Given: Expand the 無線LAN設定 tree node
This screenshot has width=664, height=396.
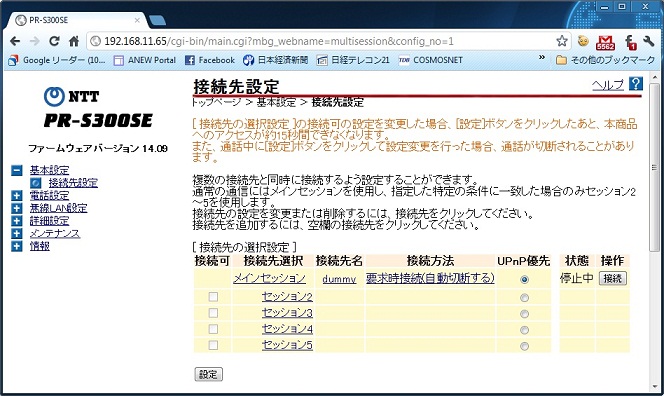Looking at the screenshot, I should tap(17, 208).
